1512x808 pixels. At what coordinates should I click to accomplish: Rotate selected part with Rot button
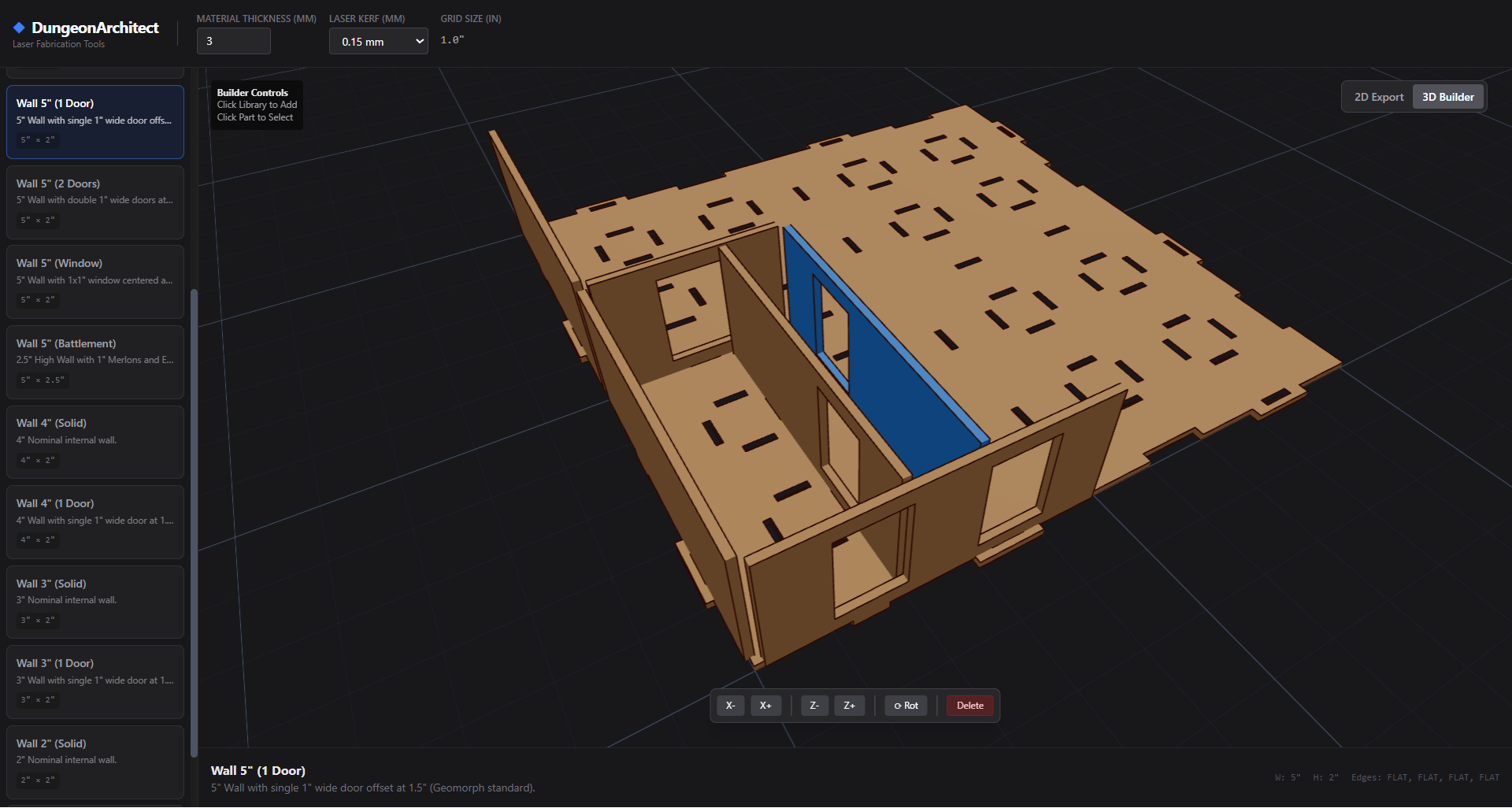906,706
